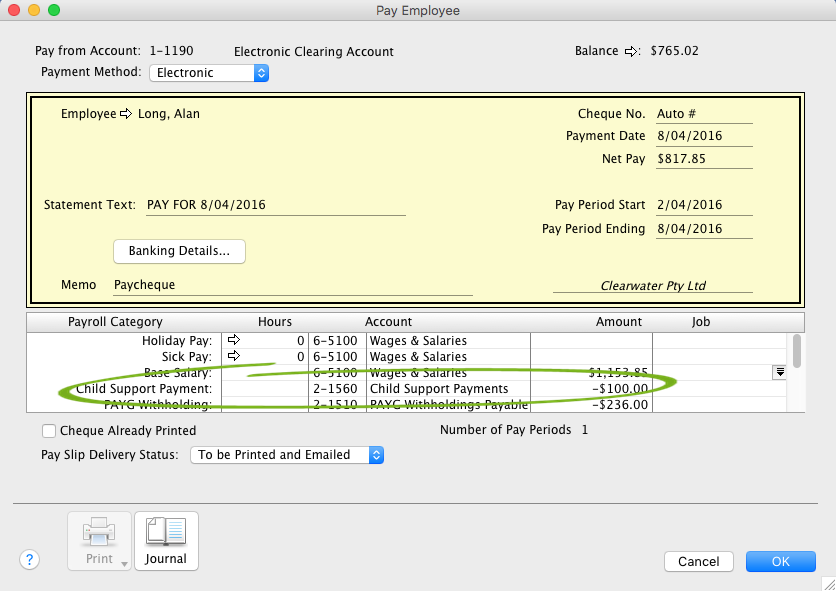
Task: Select the Child Support Payment amount cell
Action: [590, 389]
